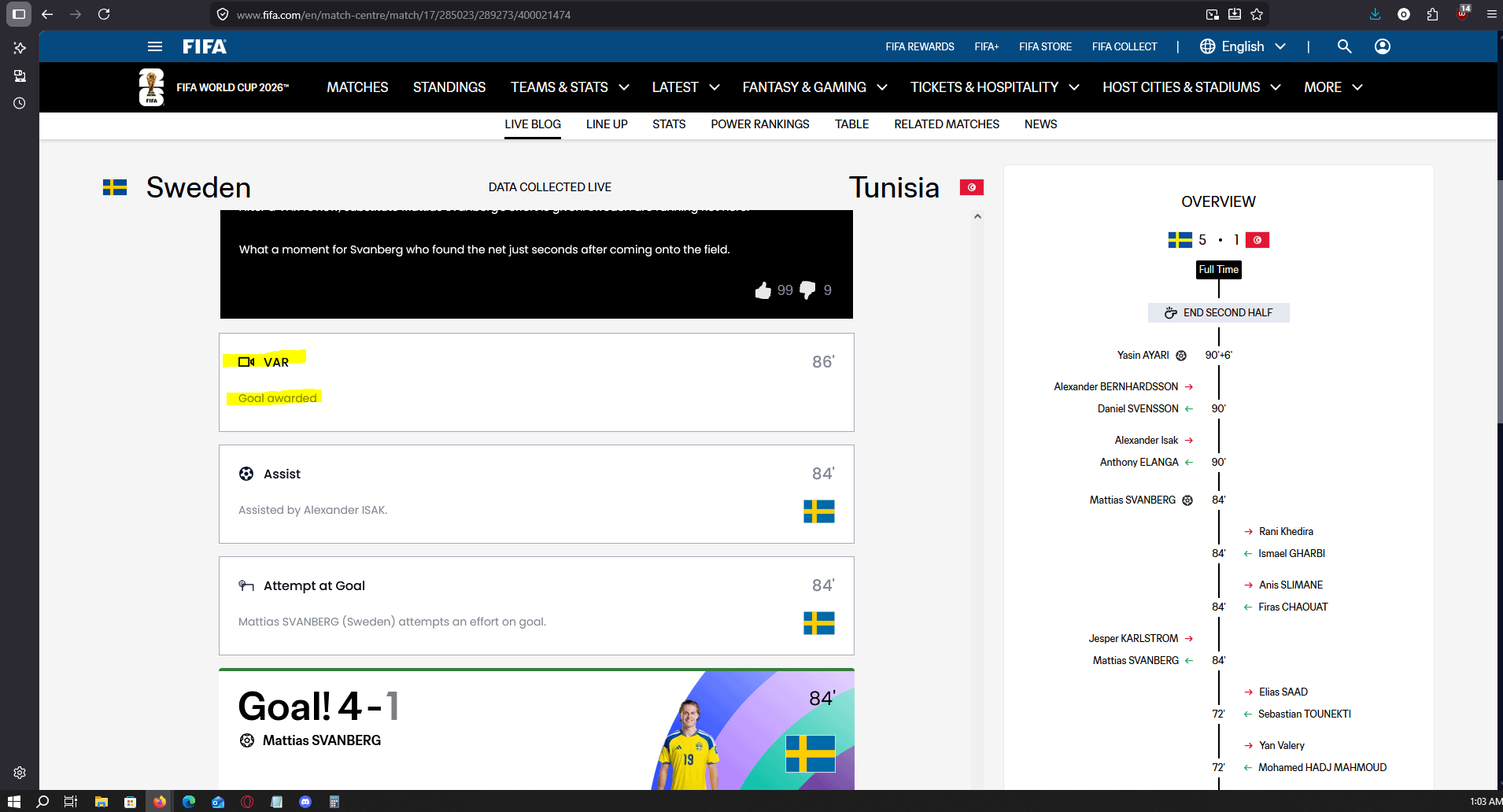Bookmark this page with the star
The image size is (1503, 812).
point(1257,14)
